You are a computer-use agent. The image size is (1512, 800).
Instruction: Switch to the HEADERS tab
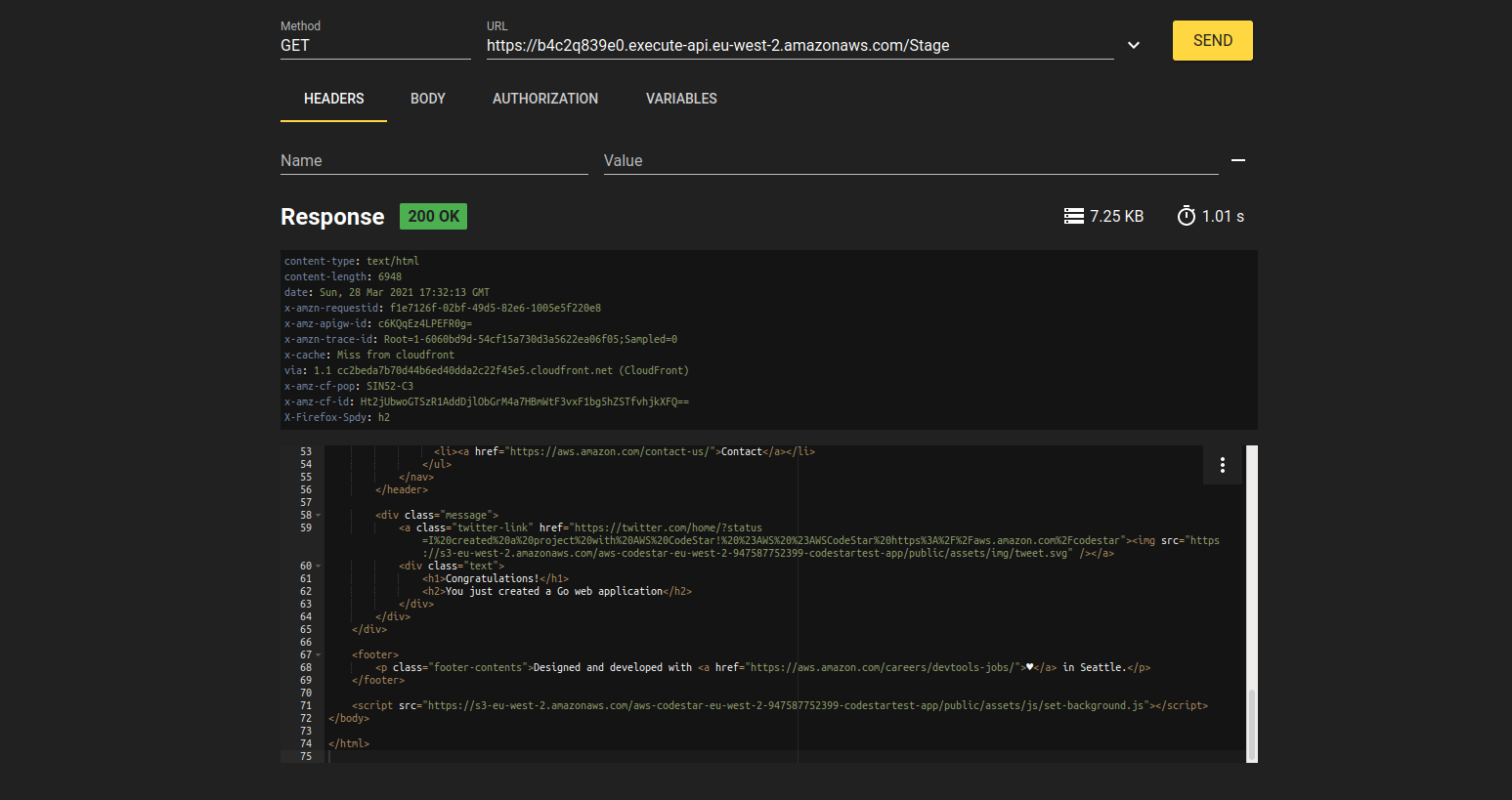(333, 99)
